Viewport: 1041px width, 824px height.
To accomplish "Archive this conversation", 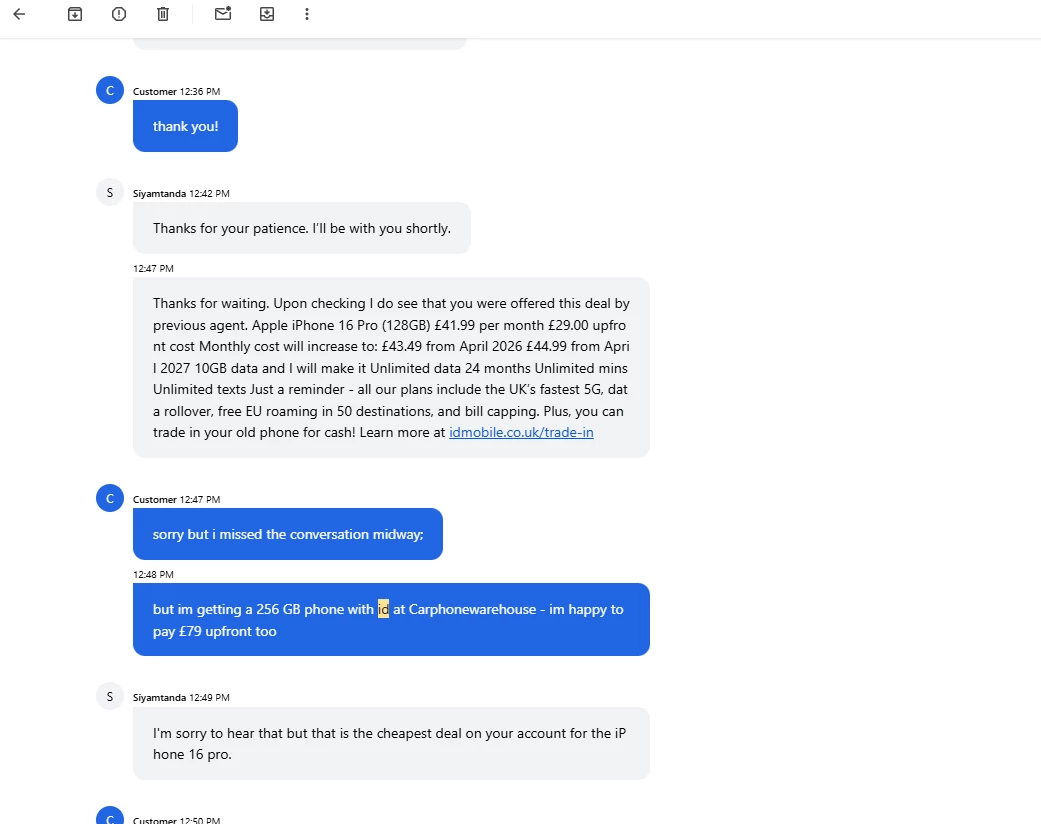I will pos(75,14).
